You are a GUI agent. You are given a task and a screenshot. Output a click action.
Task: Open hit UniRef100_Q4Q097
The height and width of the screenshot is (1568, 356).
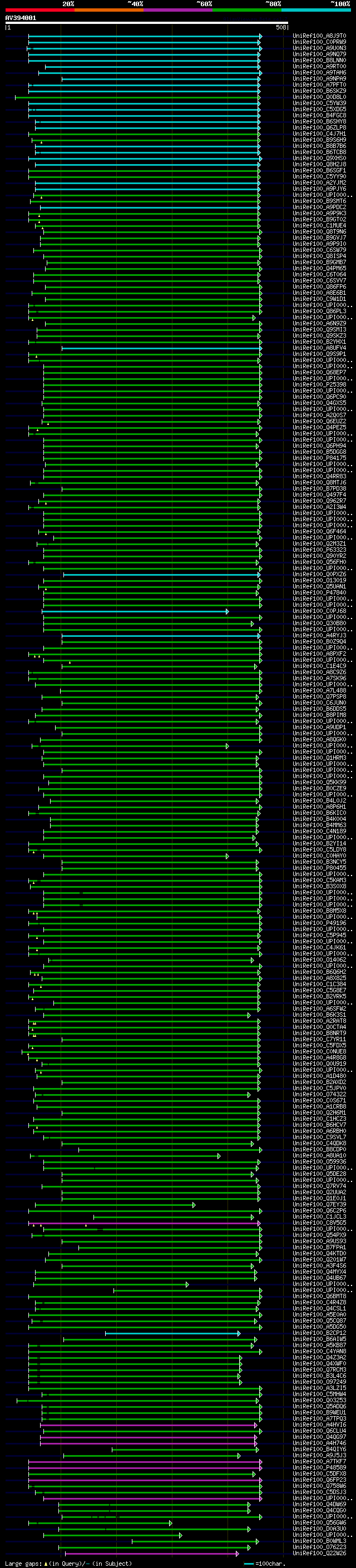pyautogui.click(x=319, y=1437)
